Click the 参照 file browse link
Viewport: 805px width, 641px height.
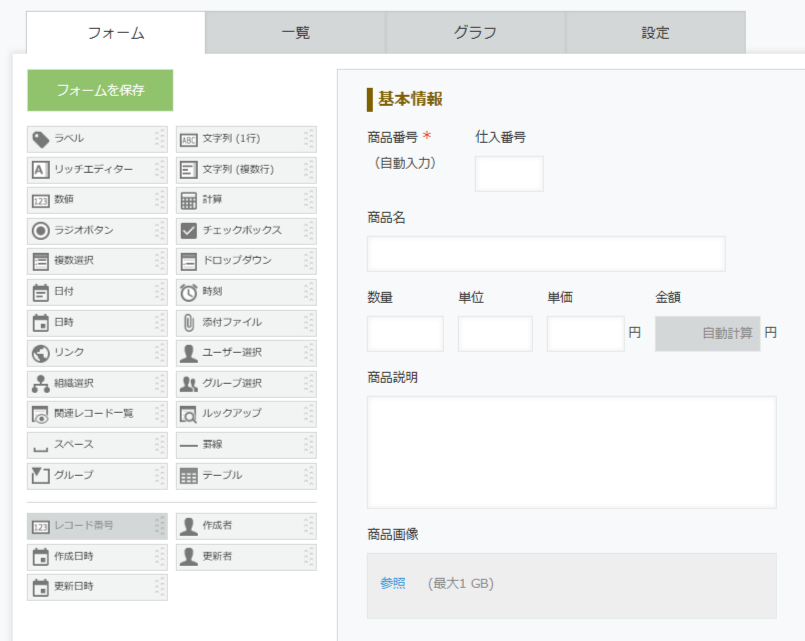click(x=393, y=584)
